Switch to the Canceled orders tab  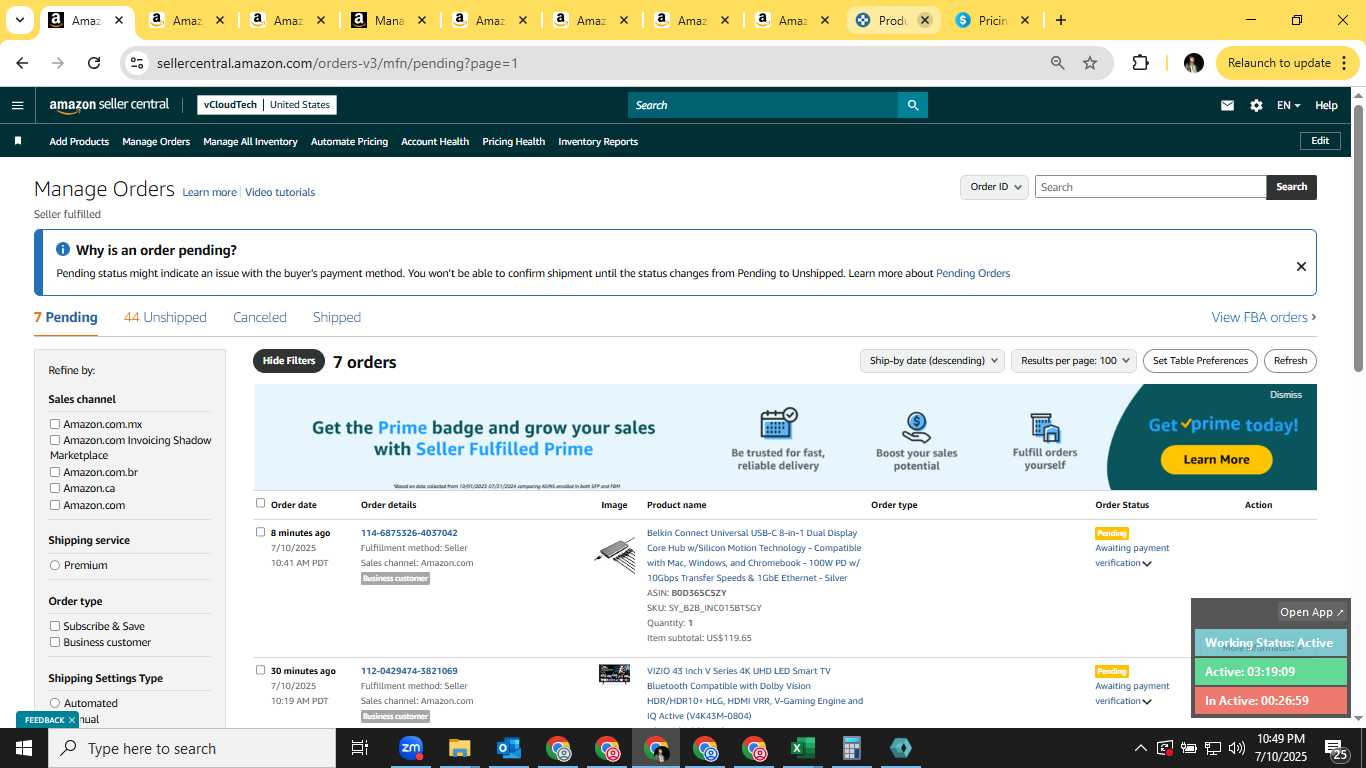(260, 317)
